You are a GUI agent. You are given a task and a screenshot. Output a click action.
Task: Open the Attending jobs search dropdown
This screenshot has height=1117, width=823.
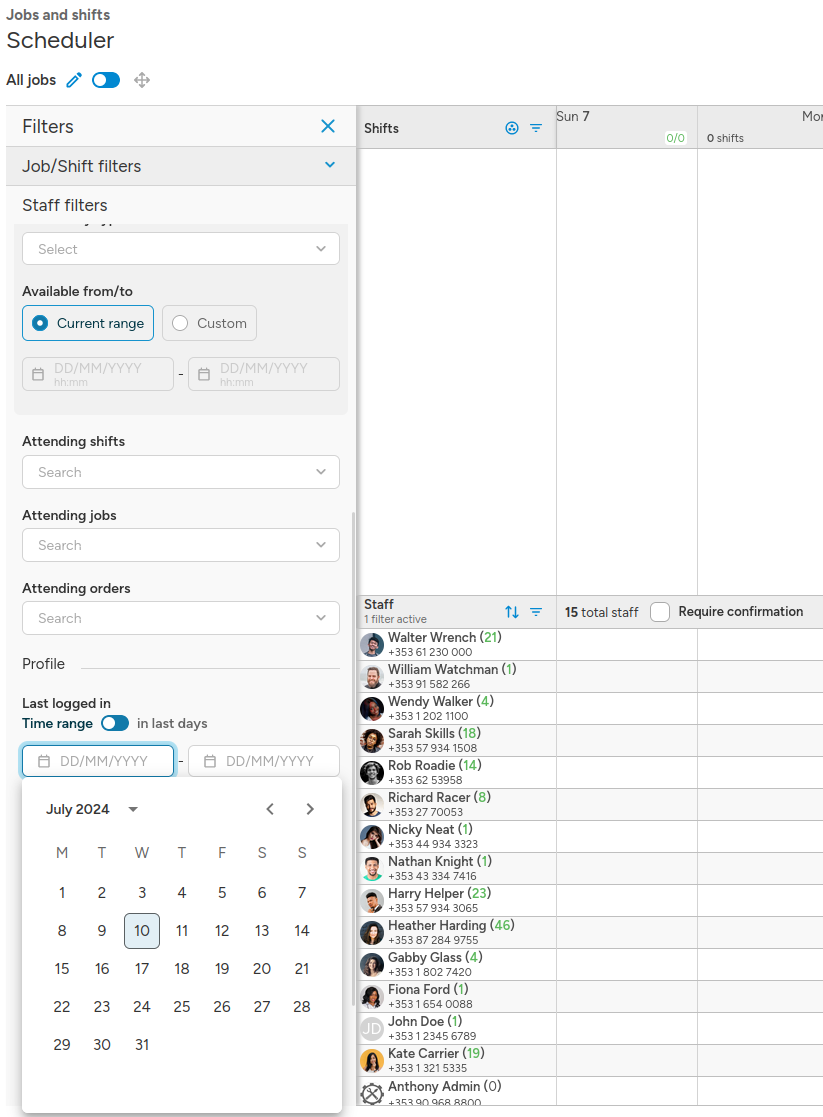pos(181,545)
